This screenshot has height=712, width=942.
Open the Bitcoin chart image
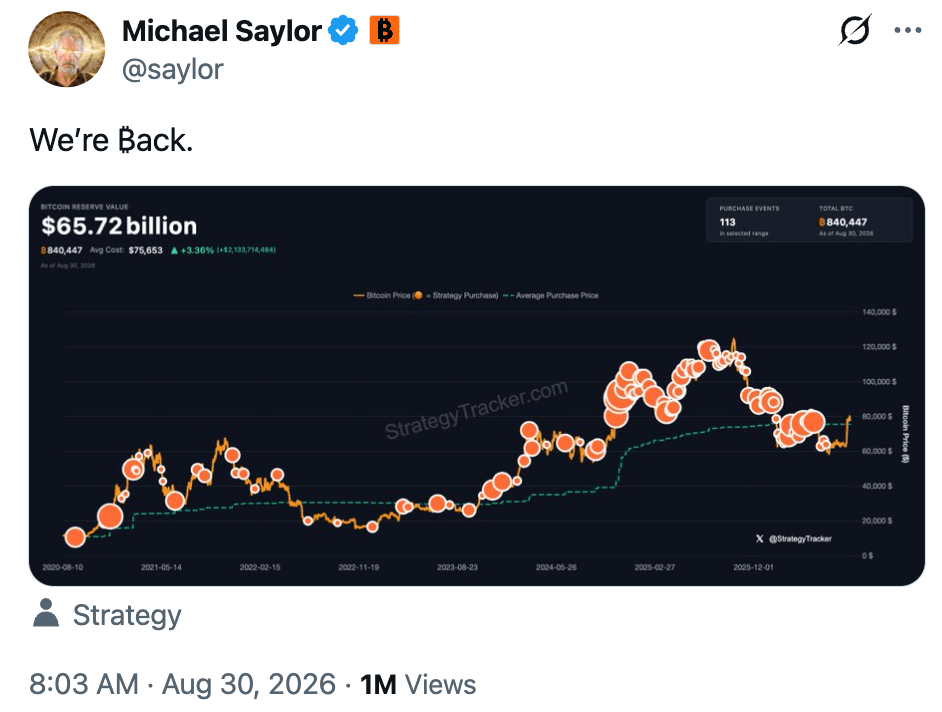tap(477, 386)
